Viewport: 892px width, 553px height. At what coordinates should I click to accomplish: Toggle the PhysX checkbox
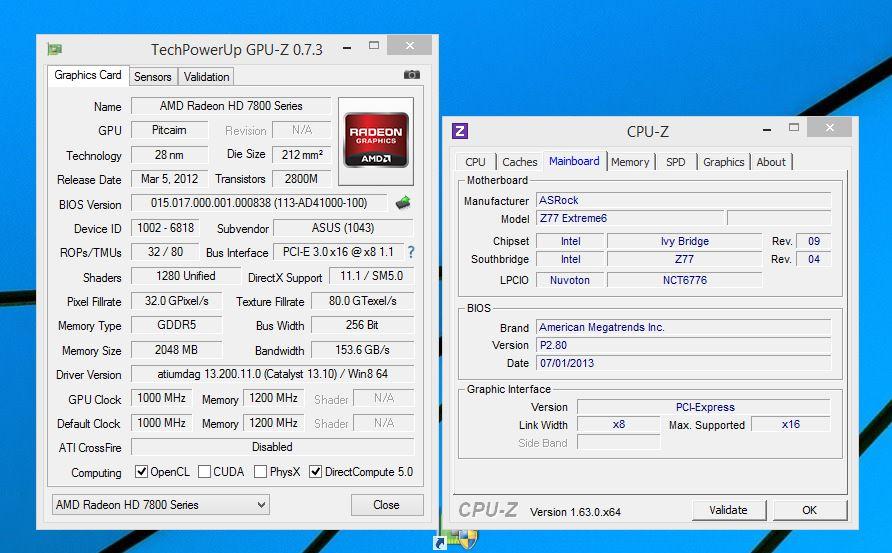(x=260, y=472)
